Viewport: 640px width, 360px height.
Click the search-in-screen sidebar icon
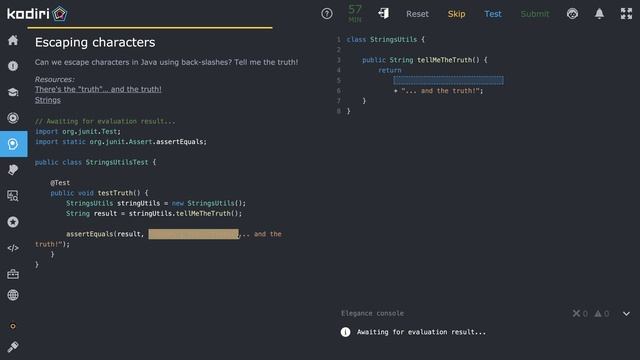tap(13, 196)
